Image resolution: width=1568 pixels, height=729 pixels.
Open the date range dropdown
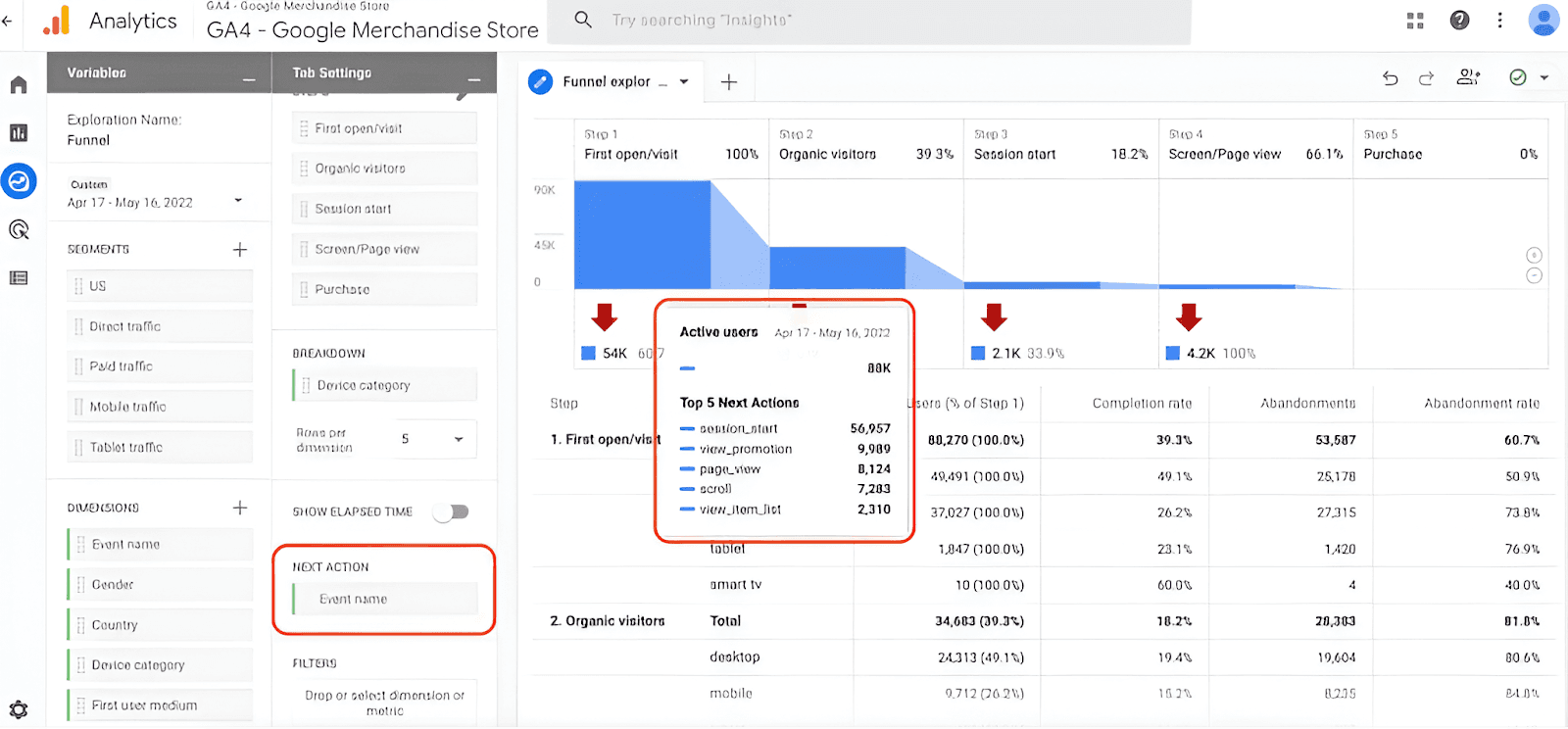click(x=238, y=201)
